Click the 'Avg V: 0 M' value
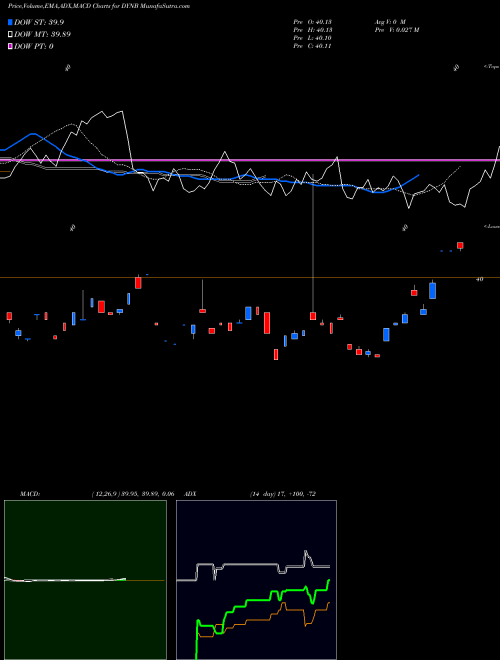The image size is (500, 660). pyautogui.click(x=389, y=22)
